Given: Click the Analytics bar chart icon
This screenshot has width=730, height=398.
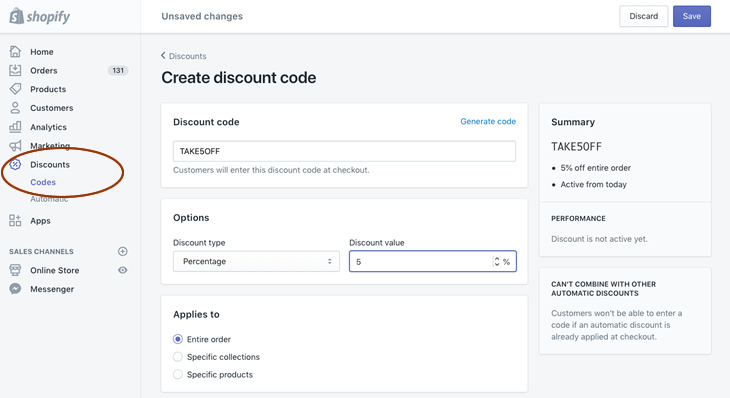Looking at the screenshot, I should pos(15,127).
